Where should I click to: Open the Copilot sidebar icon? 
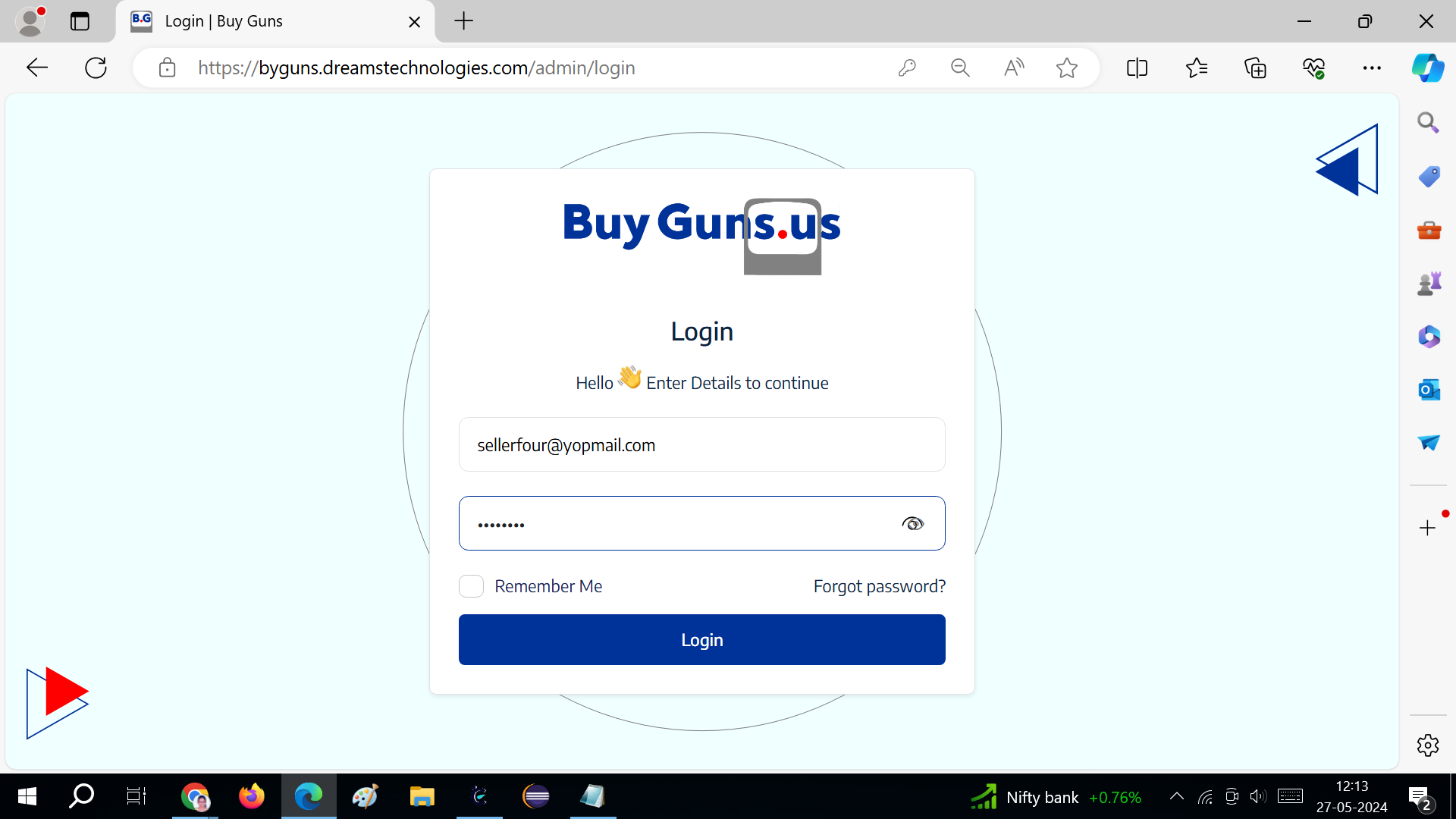1428,67
